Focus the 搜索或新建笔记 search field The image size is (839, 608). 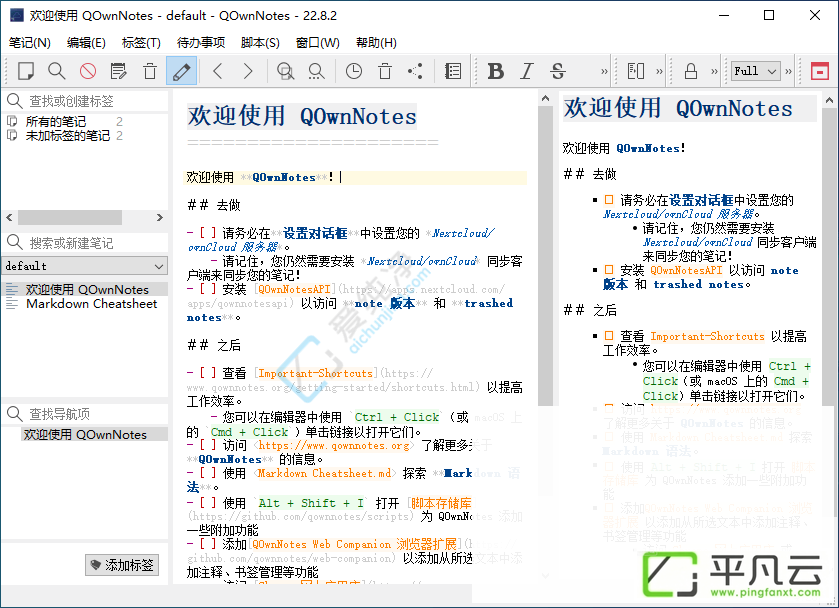point(96,243)
